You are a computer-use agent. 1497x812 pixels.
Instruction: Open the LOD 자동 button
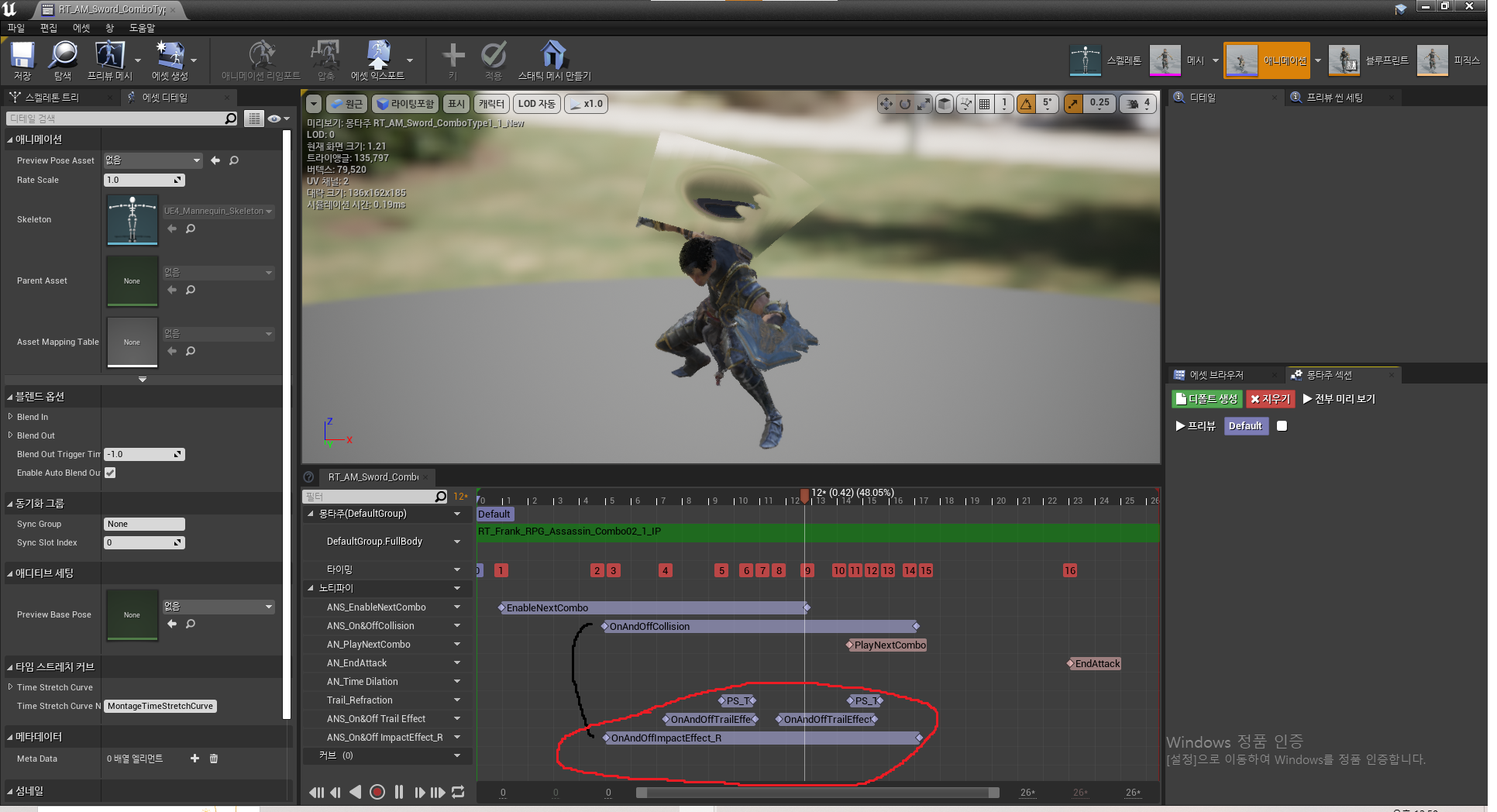point(537,104)
